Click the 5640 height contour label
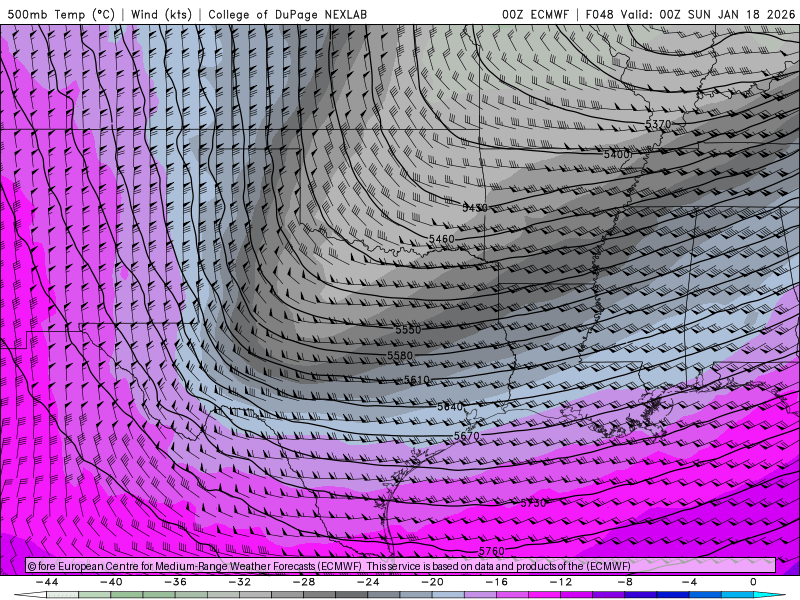This screenshot has height=600, width=800. pyautogui.click(x=450, y=407)
